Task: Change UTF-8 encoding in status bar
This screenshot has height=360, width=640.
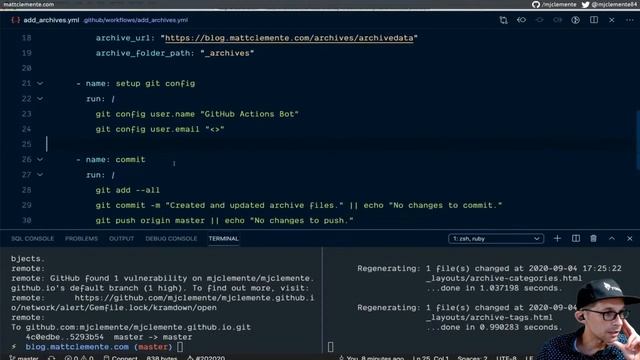Action: tap(506, 358)
